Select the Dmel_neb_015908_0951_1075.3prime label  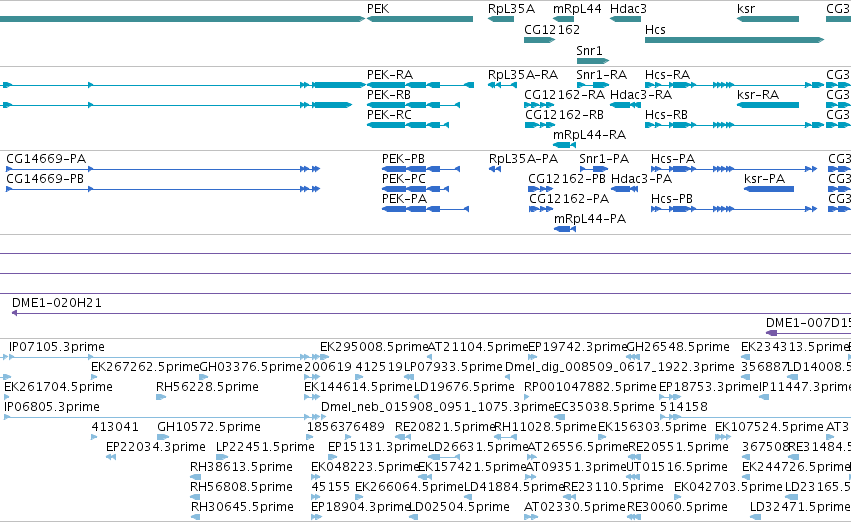pos(437,407)
